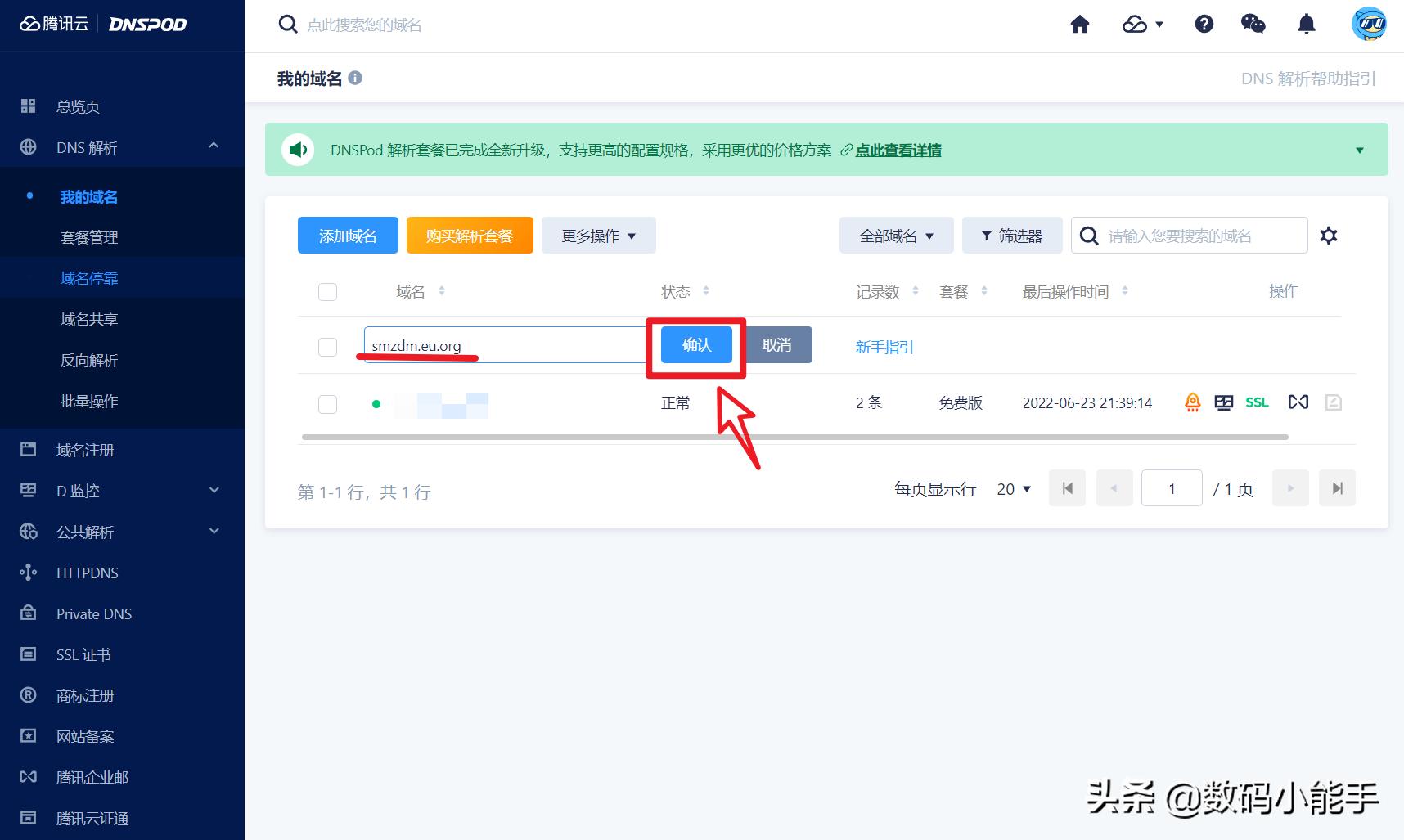
Task: Check the smzdm.eu.org row checkbox
Action: (x=327, y=346)
